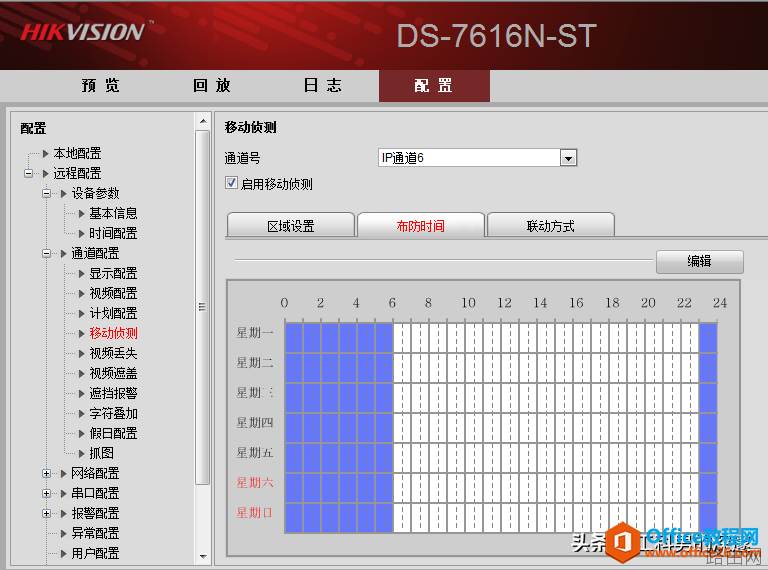Click the 星期六 schedule row bar
This screenshot has height=570, width=768.
tap(501, 488)
